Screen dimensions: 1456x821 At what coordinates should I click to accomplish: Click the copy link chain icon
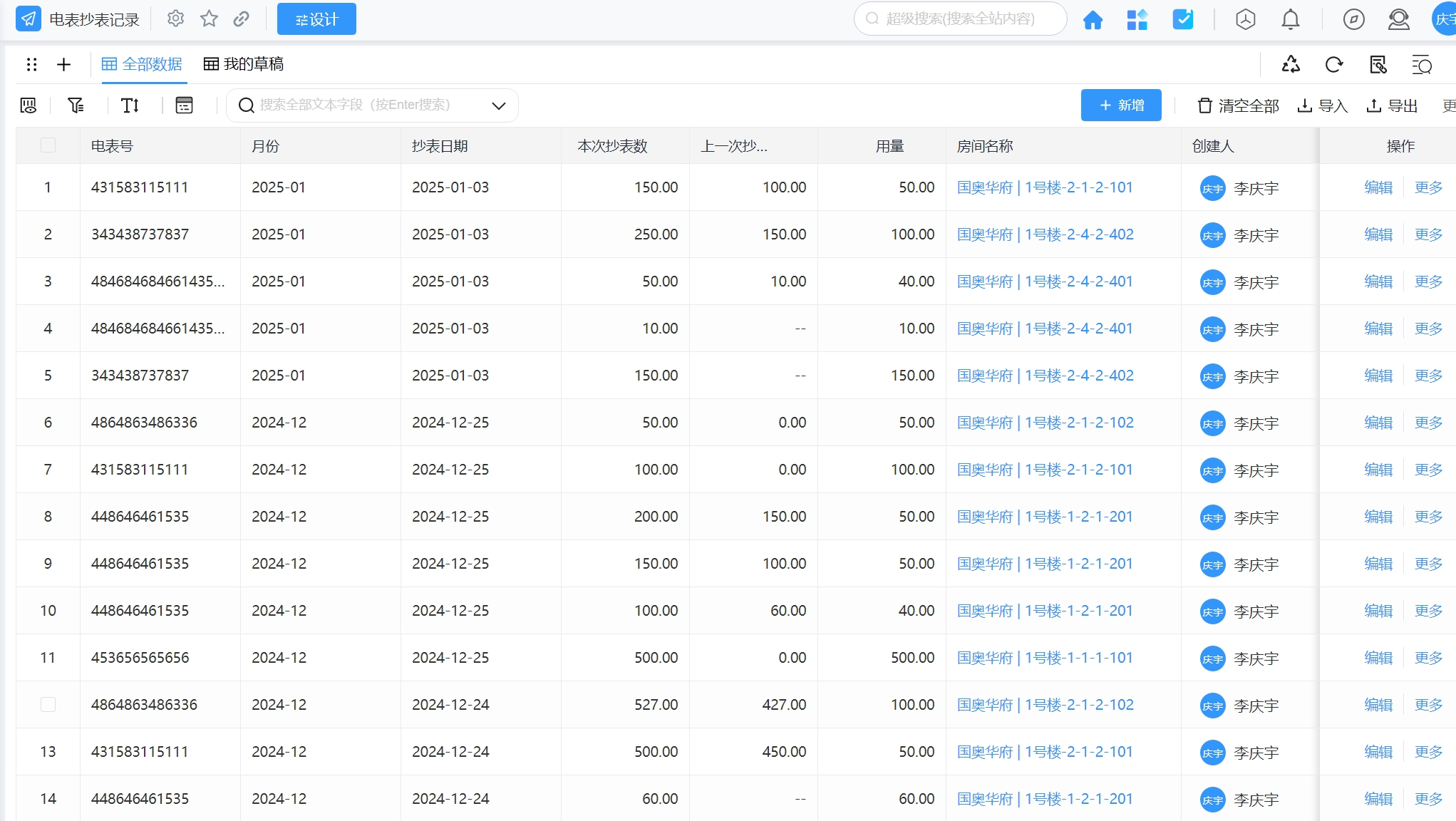pos(242,19)
